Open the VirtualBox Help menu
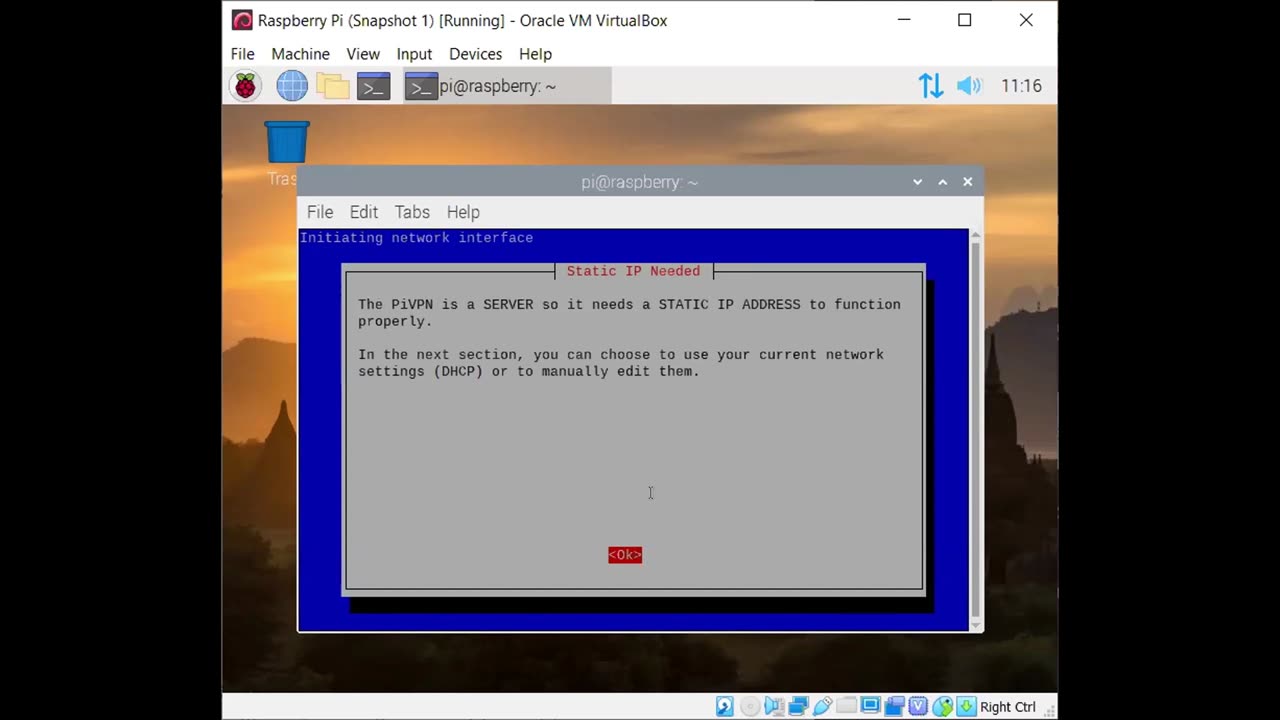Screen dimensions: 1280x720 pos(535,54)
